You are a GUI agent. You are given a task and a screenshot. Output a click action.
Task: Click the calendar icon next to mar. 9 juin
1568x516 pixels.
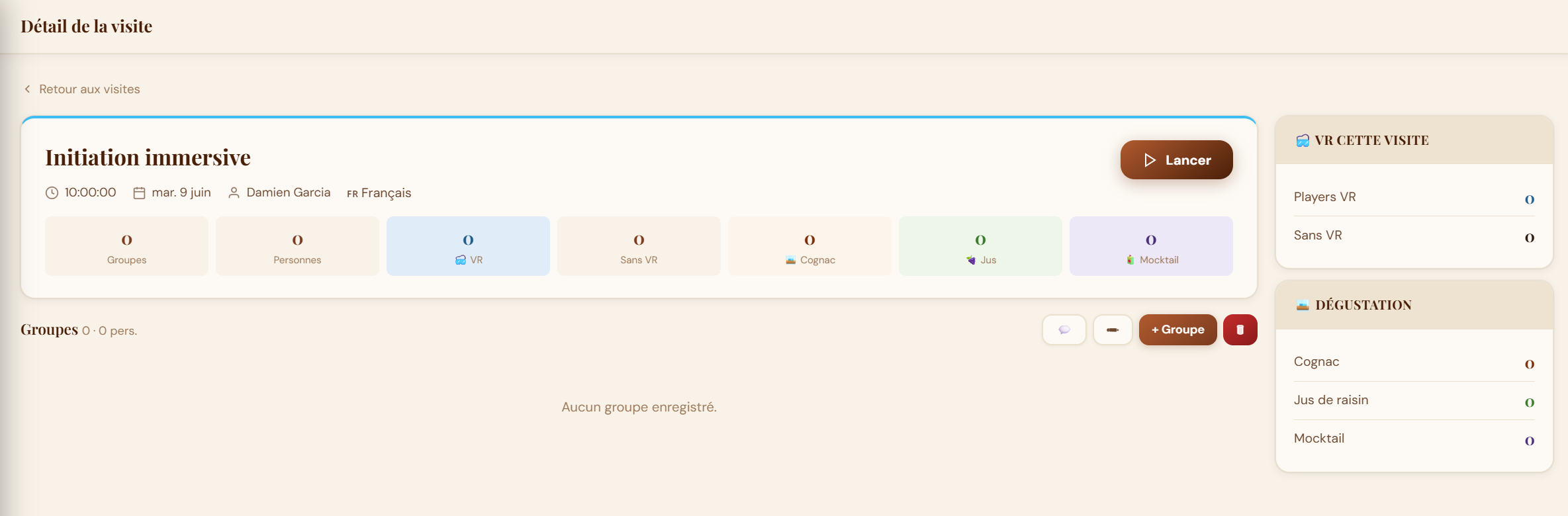click(x=139, y=193)
